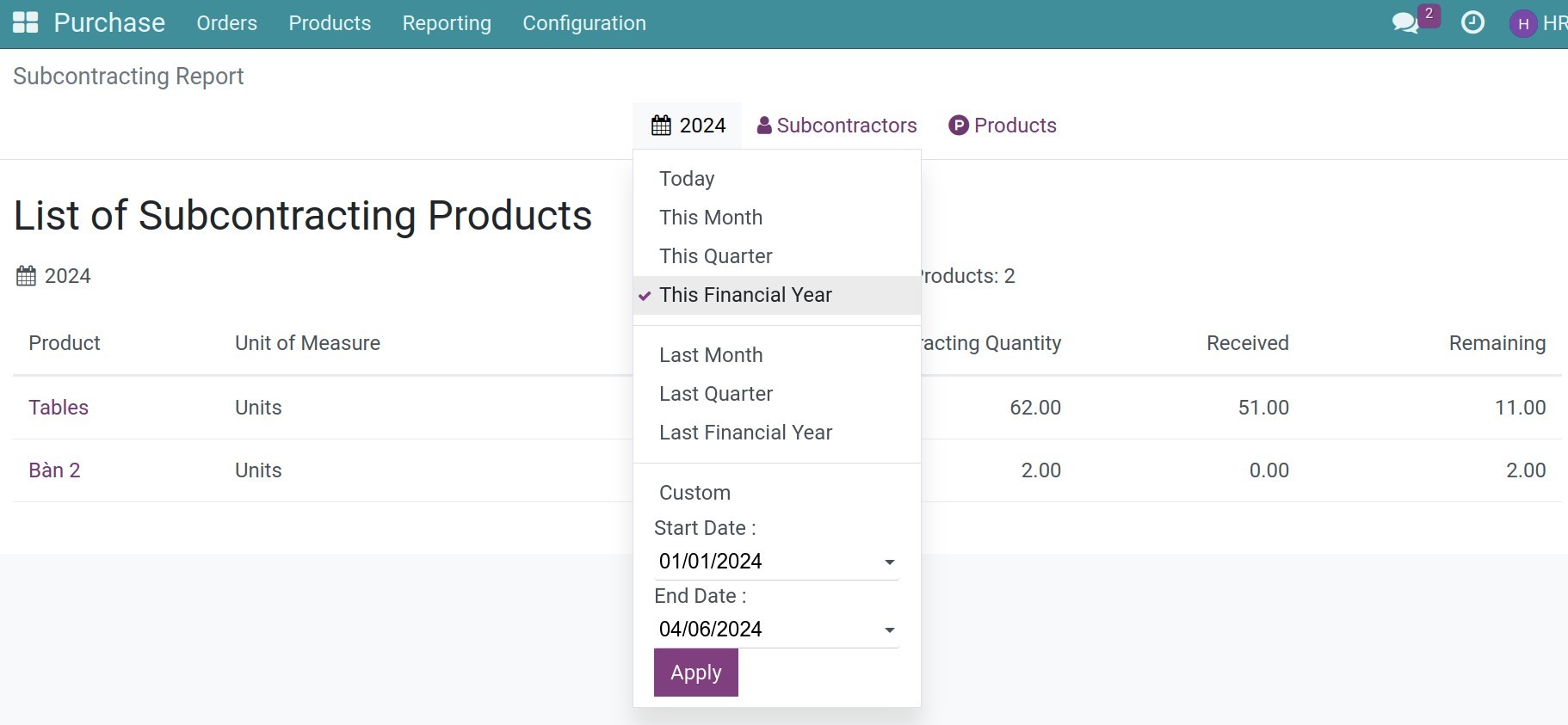The width and height of the screenshot is (1568, 725).
Task: Open the activities clock icon
Action: (1472, 23)
